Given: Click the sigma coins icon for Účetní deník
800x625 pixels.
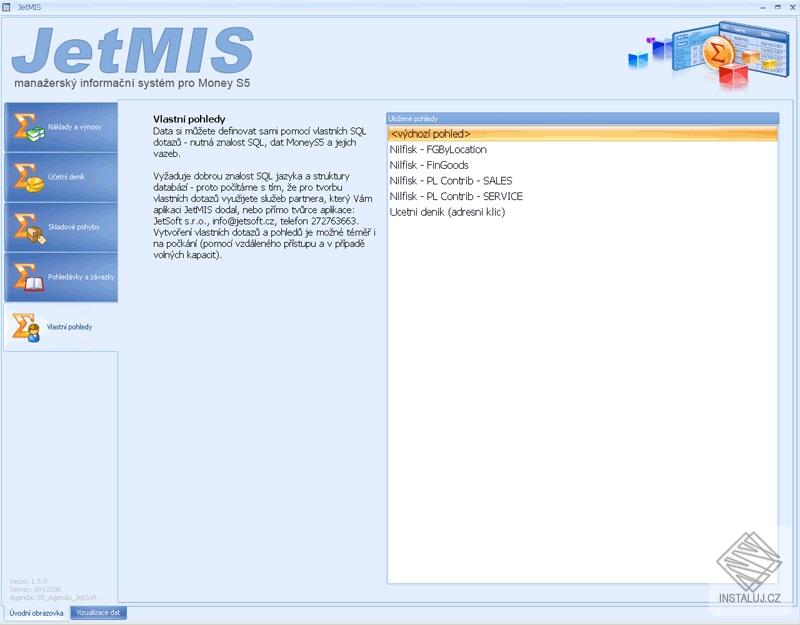Looking at the screenshot, I should click(x=29, y=178).
